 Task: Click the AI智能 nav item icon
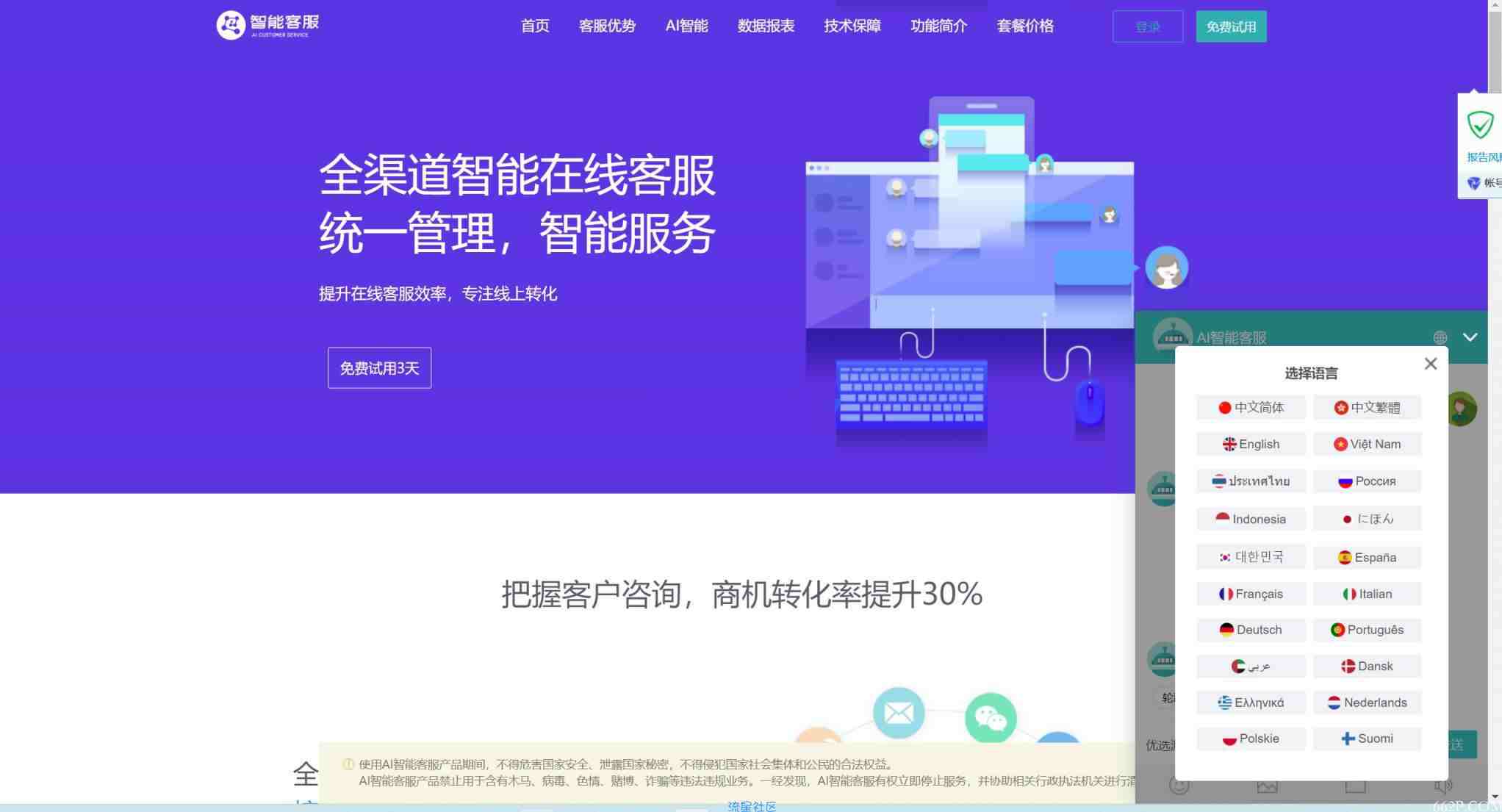click(x=688, y=26)
